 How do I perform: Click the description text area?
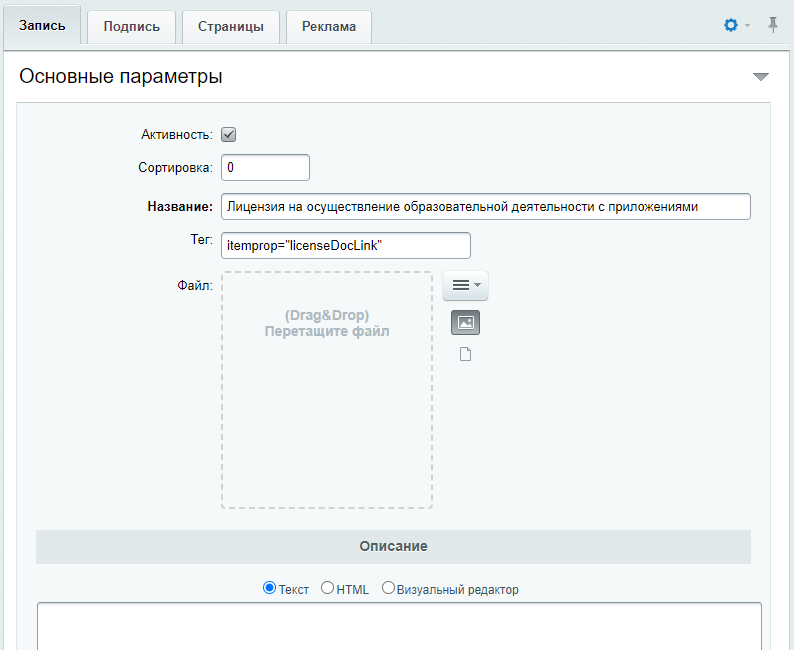point(399,626)
